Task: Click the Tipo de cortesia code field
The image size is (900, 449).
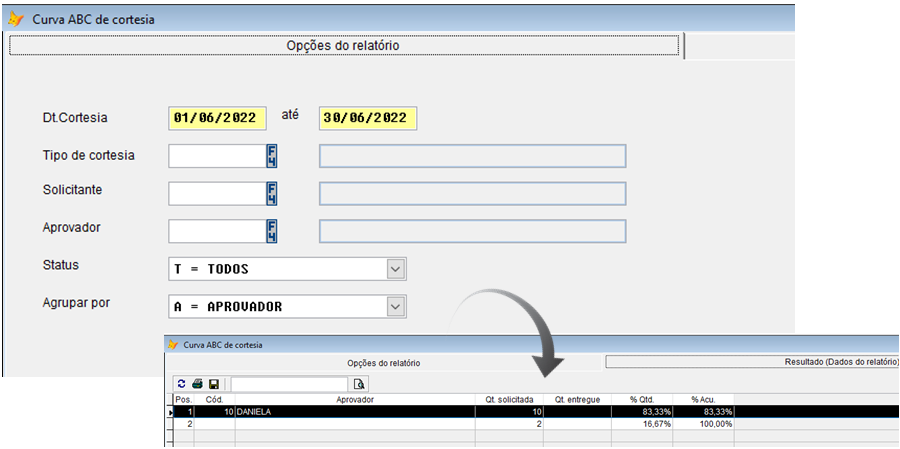Action: 215,156
